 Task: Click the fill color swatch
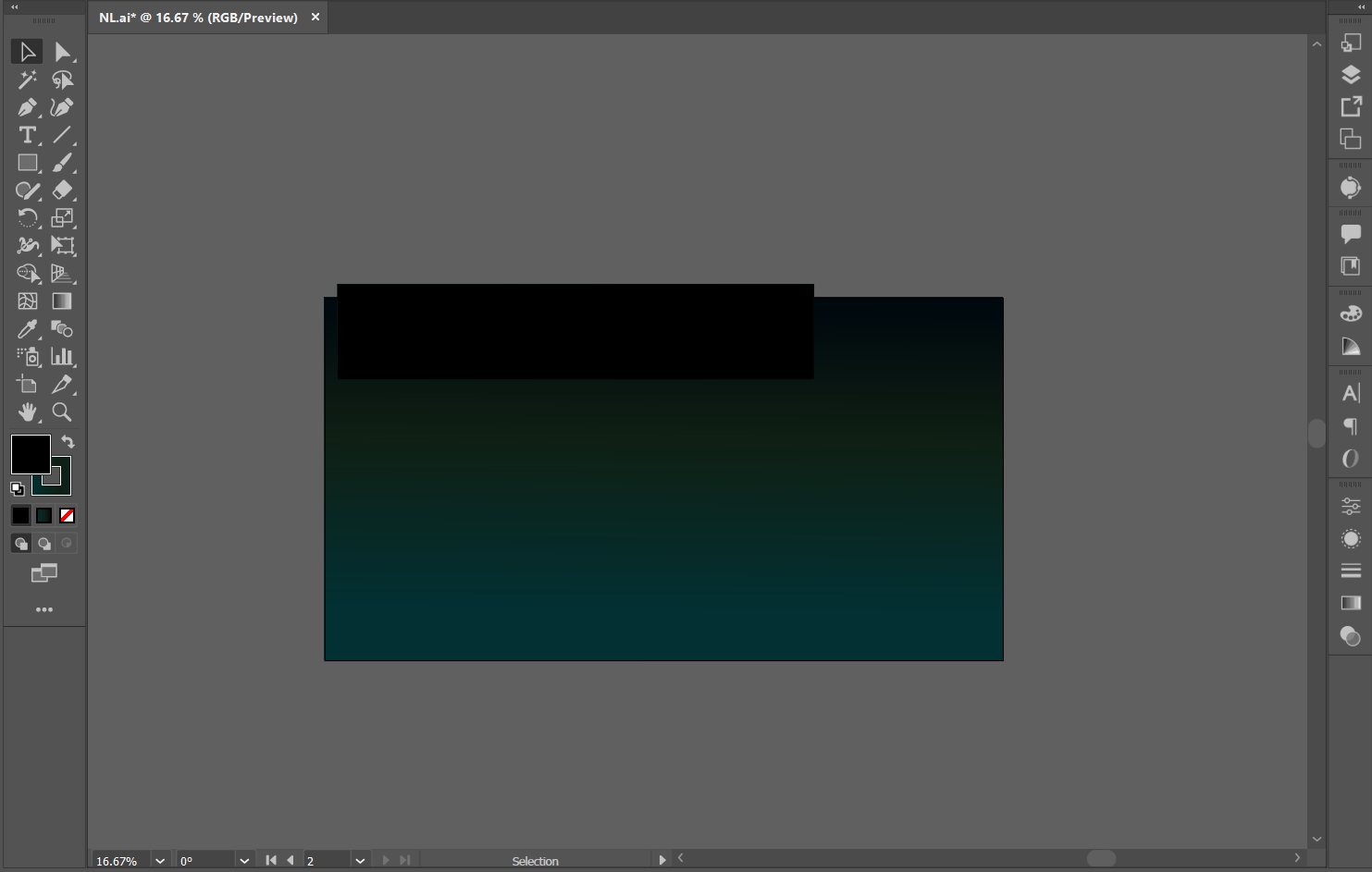(30, 454)
